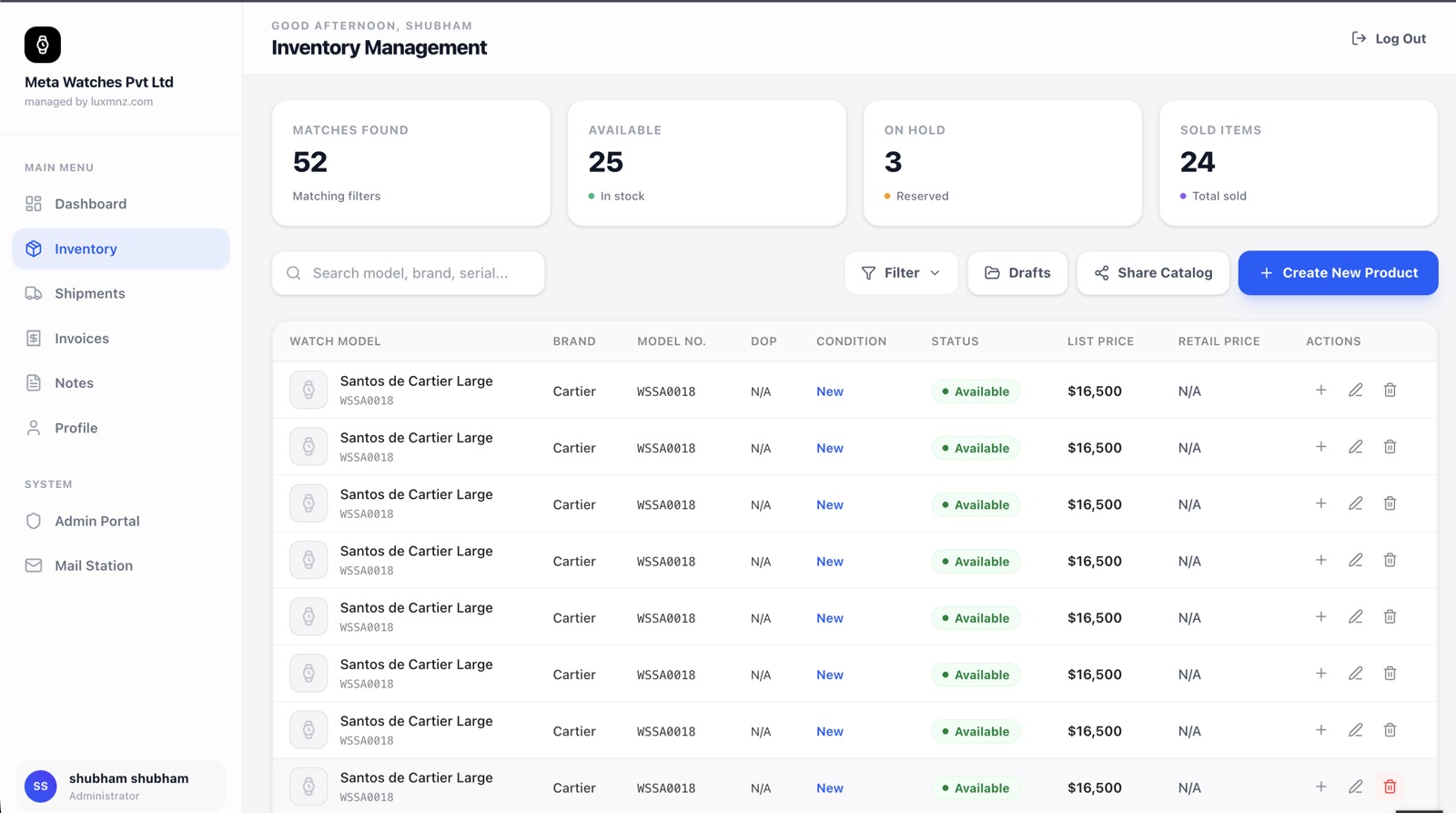Click the Share Catalog button
1456x813 pixels.
coord(1153,273)
